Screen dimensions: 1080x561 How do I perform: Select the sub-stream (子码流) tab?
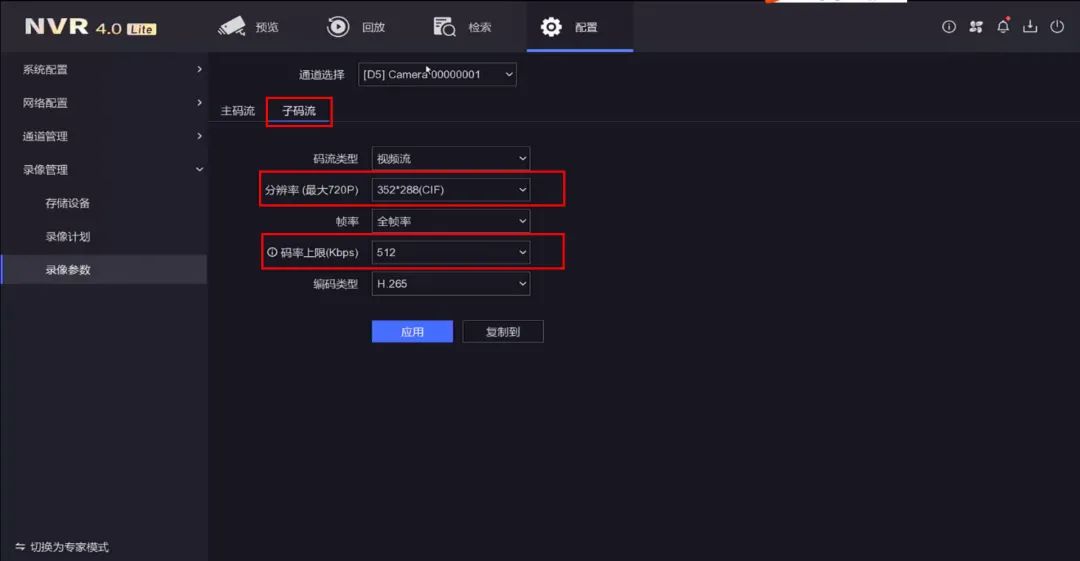click(299, 111)
